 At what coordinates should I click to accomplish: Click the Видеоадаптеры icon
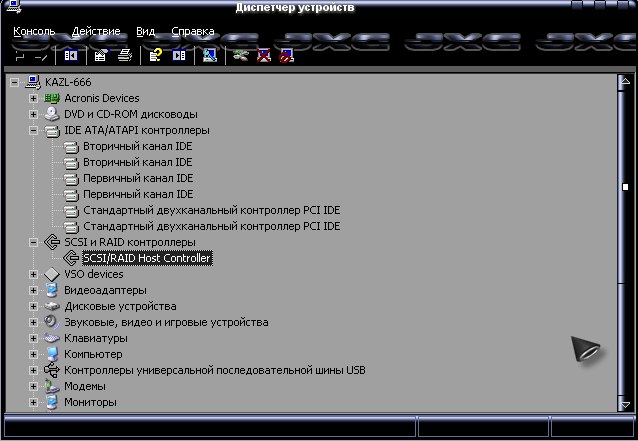click(x=52, y=290)
